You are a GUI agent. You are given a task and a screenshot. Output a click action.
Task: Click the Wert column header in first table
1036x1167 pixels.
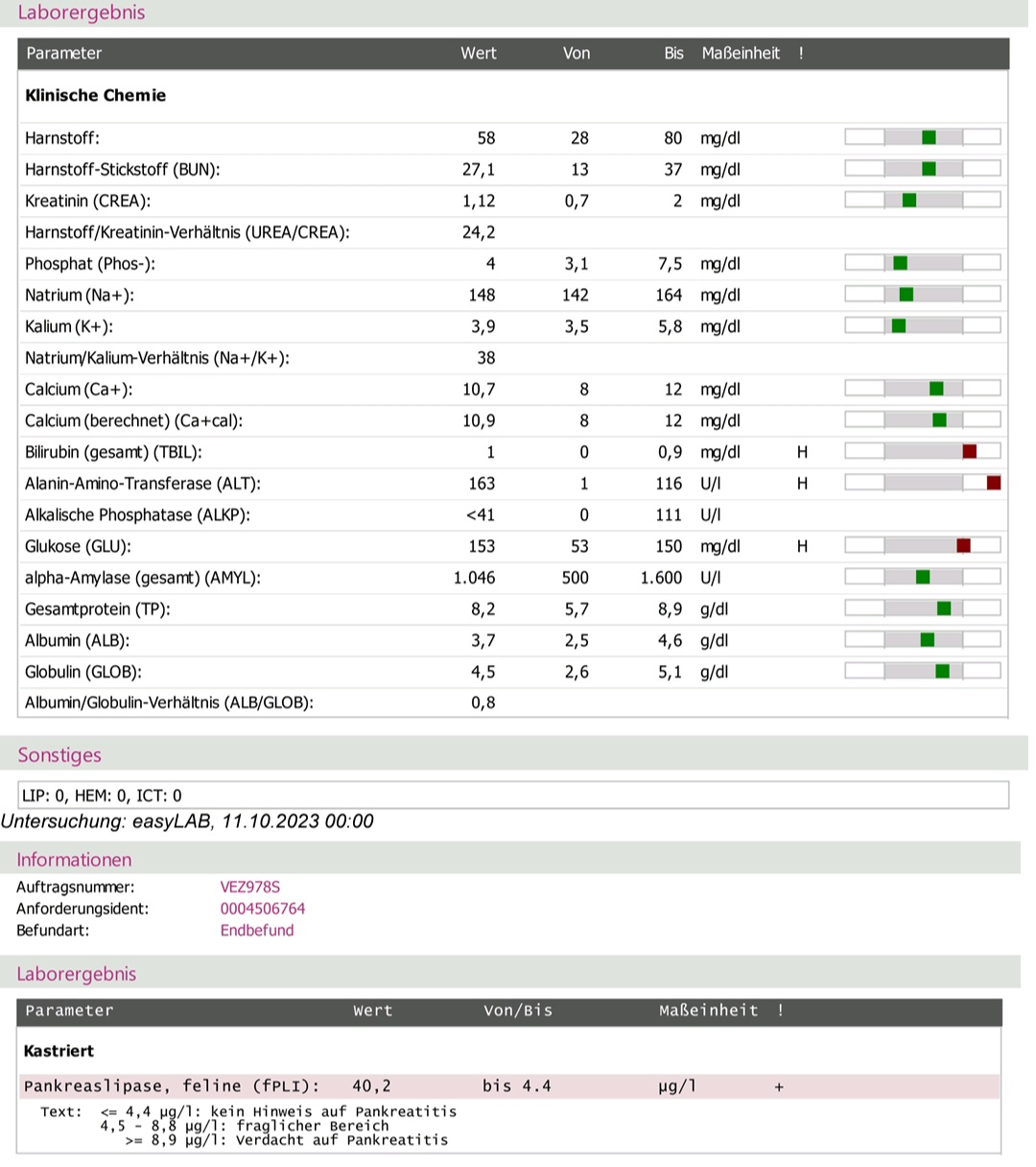click(x=478, y=54)
